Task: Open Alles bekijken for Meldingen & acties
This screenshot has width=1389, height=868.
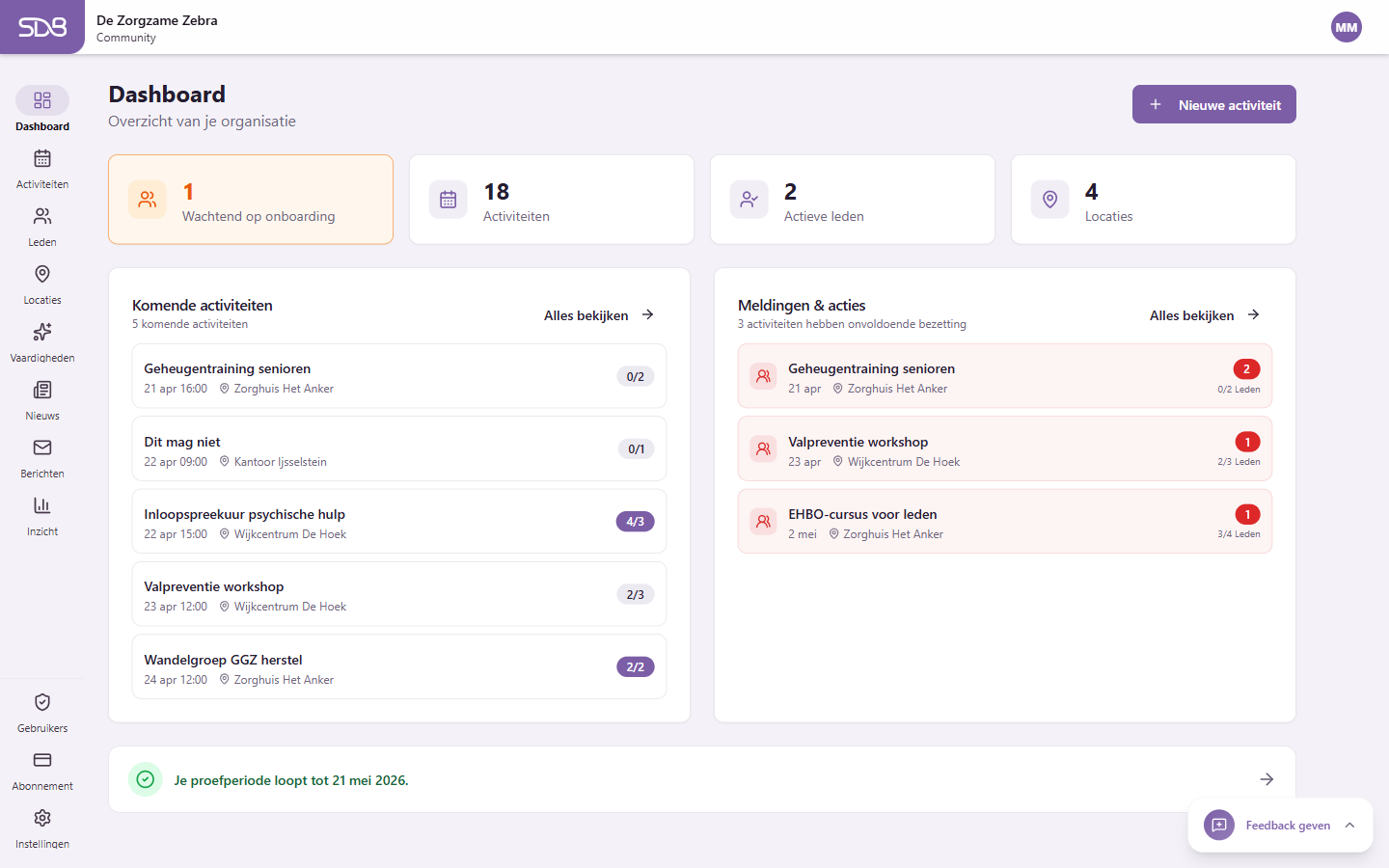Action: 1204,314
